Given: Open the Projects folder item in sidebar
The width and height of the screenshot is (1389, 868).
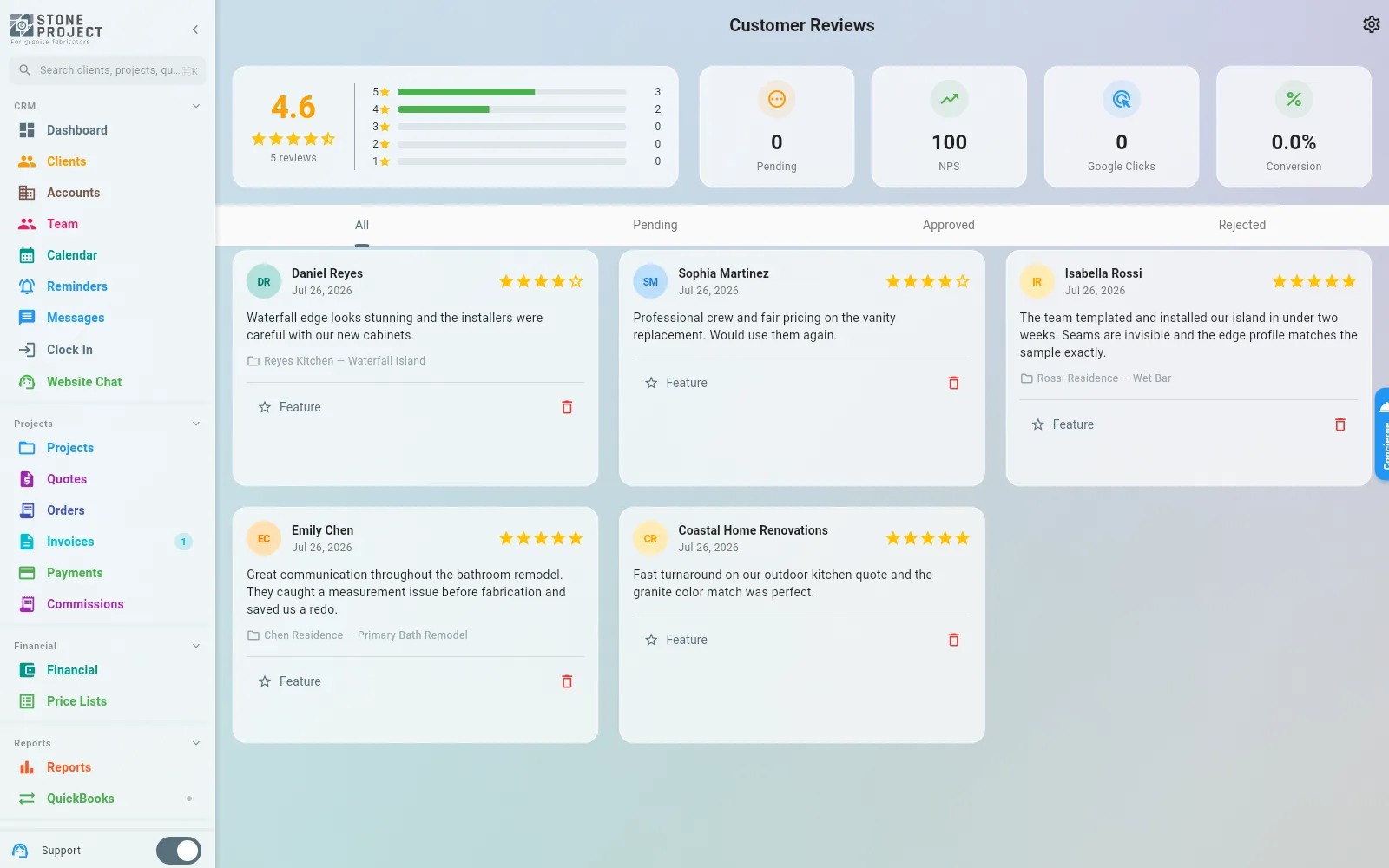Looking at the screenshot, I should [108, 448].
